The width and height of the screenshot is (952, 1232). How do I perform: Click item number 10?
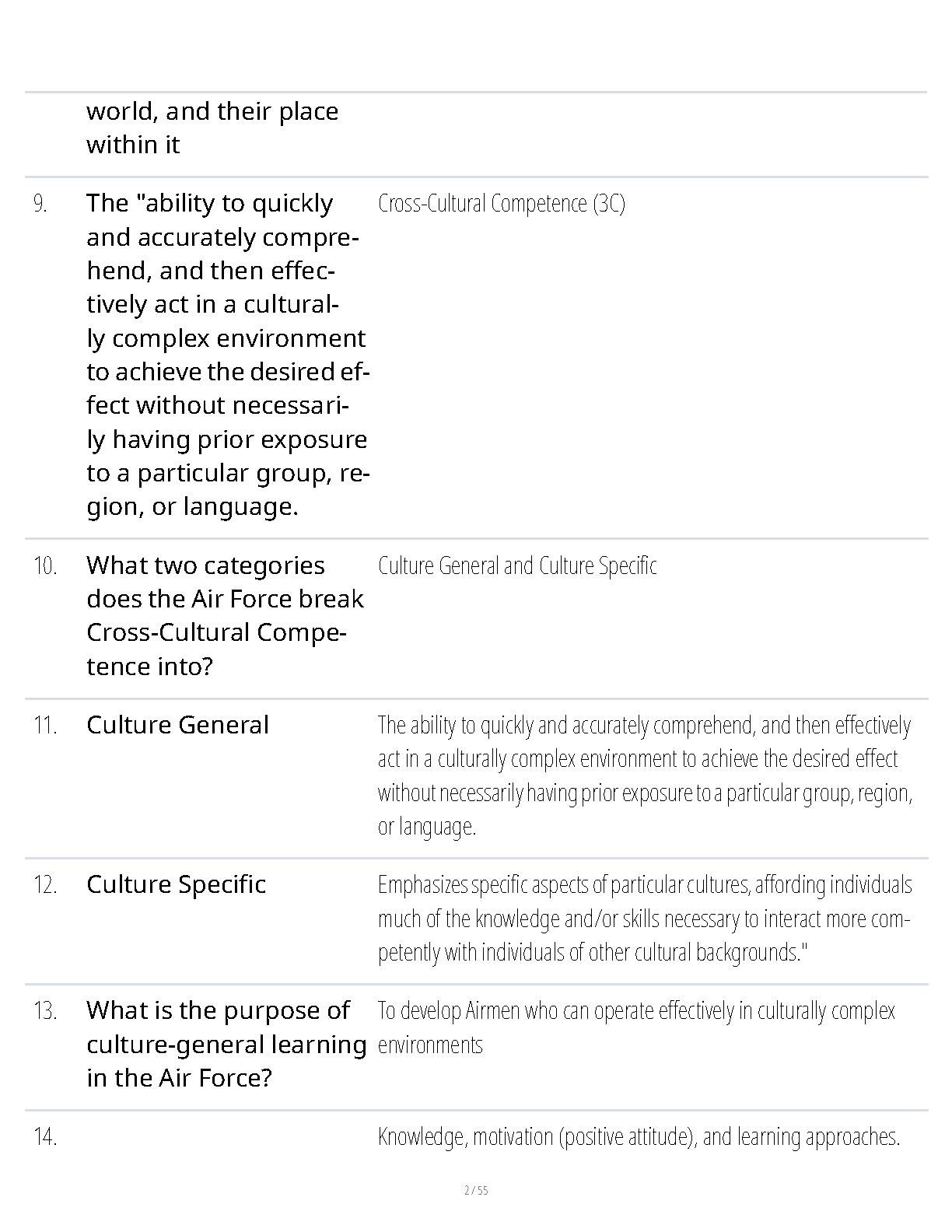click(45, 566)
